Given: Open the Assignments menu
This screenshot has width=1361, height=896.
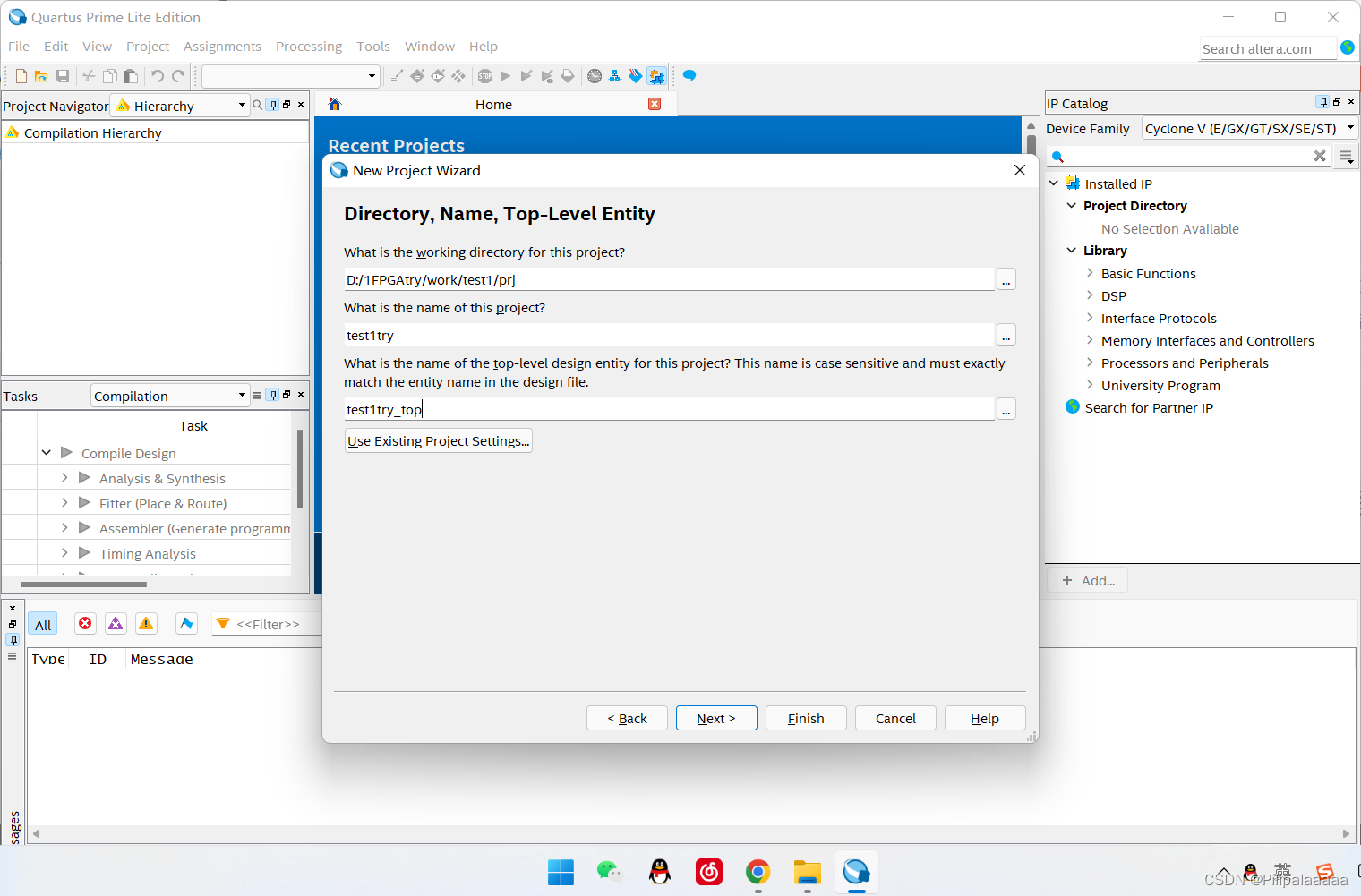Looking at the screenshot, I should 222,47.
